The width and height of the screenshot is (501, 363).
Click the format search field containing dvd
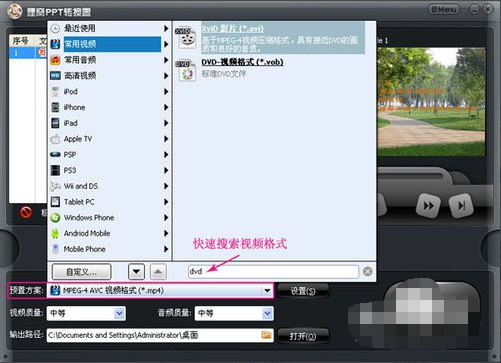coord(273,272)
